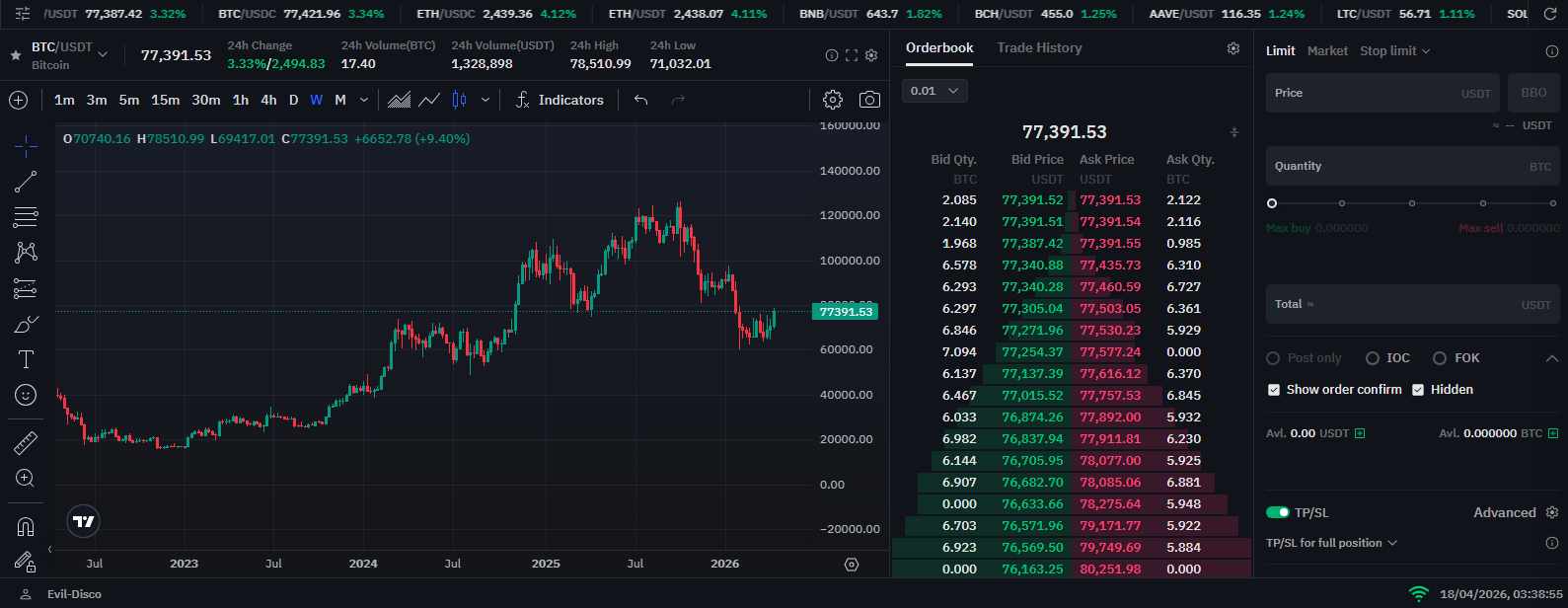Image resolution: width=1568 pixels, height=608 pixels.
Task: Deposit BTC via the plus icon
Action: coord(1553,433)
